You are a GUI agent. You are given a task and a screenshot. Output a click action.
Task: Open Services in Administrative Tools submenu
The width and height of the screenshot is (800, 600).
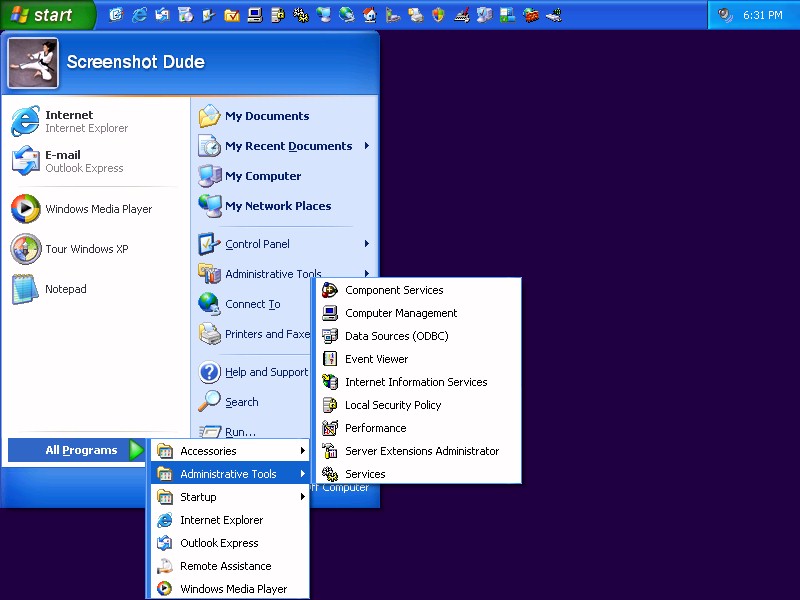[x=365, y=474]
